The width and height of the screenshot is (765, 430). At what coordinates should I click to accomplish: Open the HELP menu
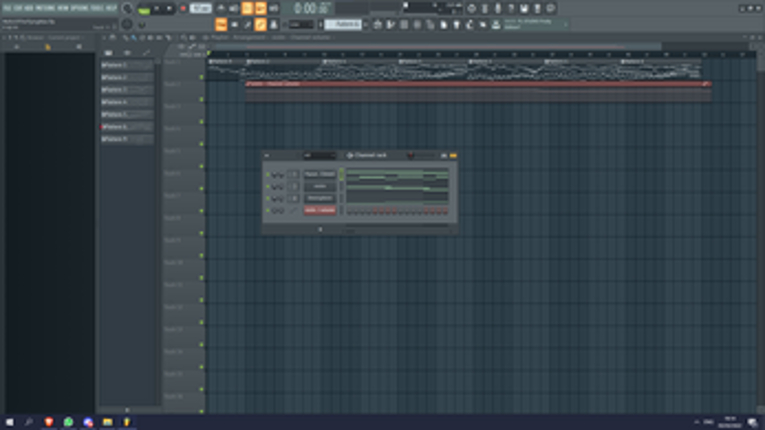(x=111, y=8)
